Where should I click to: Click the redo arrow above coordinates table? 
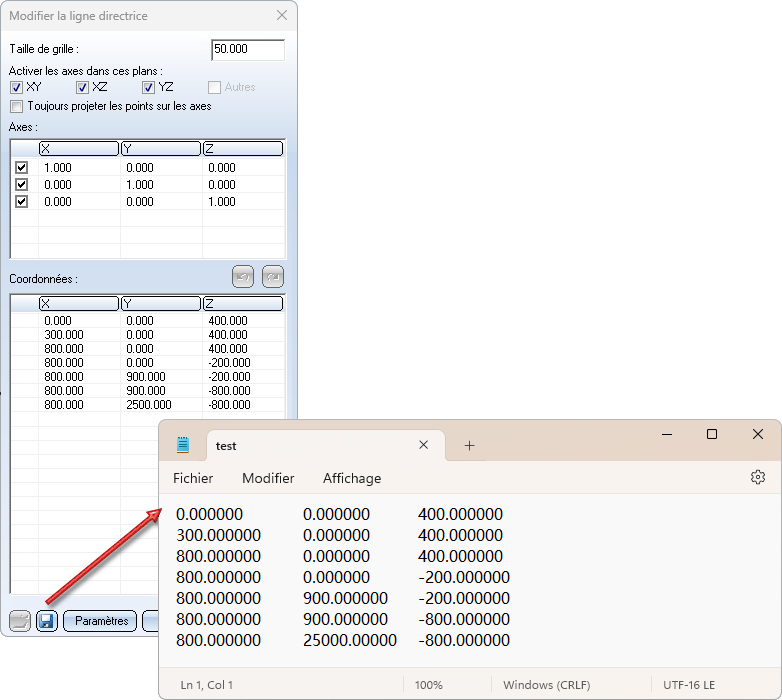pyautogui.click(x=272, y=276)
